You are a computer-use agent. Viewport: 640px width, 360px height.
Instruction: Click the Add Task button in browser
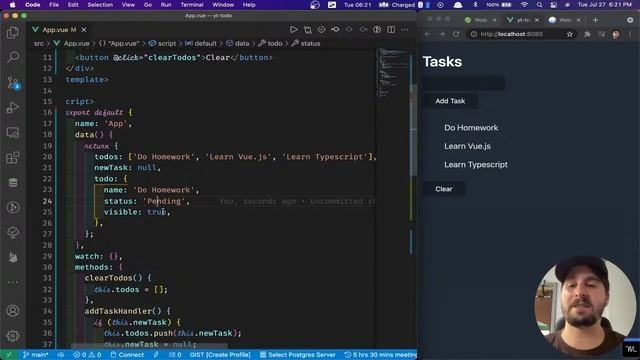coord(450,101)
